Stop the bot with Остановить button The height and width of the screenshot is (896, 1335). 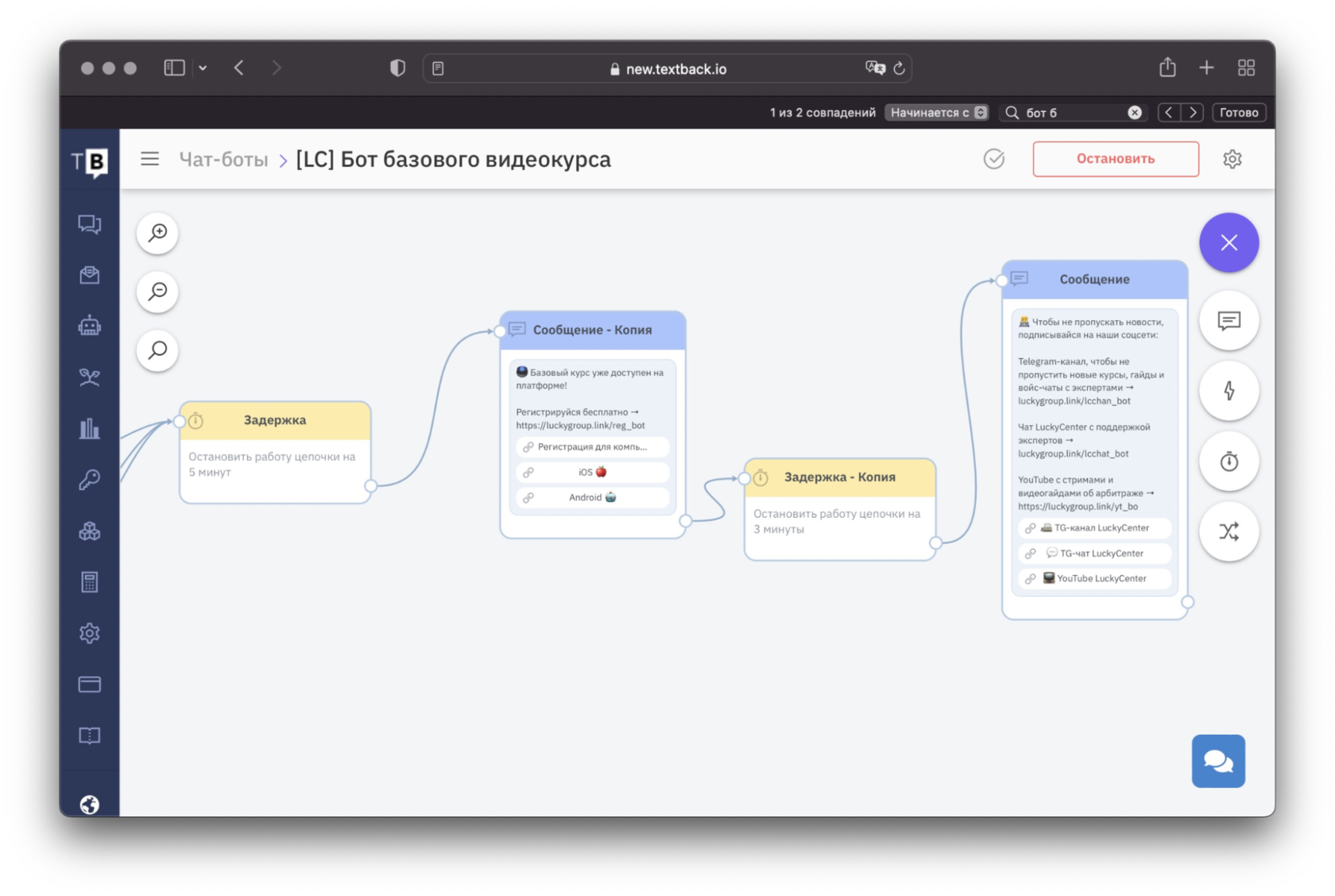(x=1116, y=159)
